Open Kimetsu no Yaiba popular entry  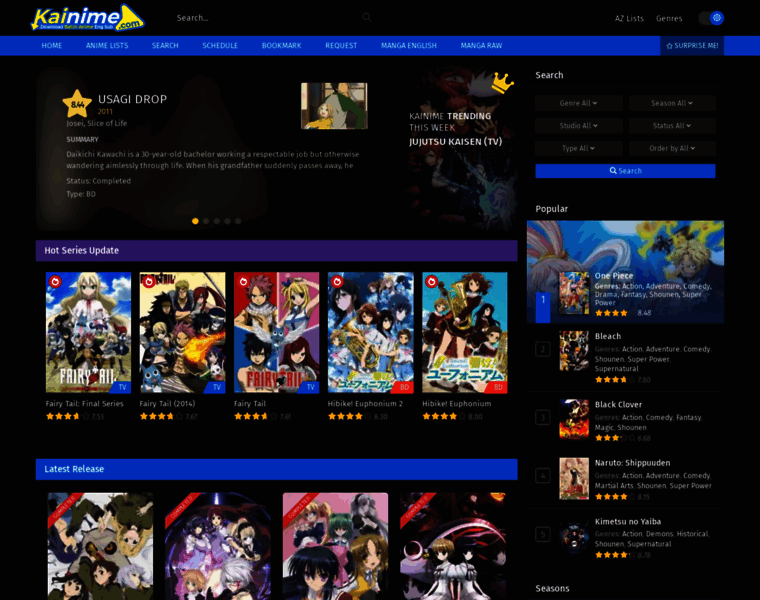(628, 521)
